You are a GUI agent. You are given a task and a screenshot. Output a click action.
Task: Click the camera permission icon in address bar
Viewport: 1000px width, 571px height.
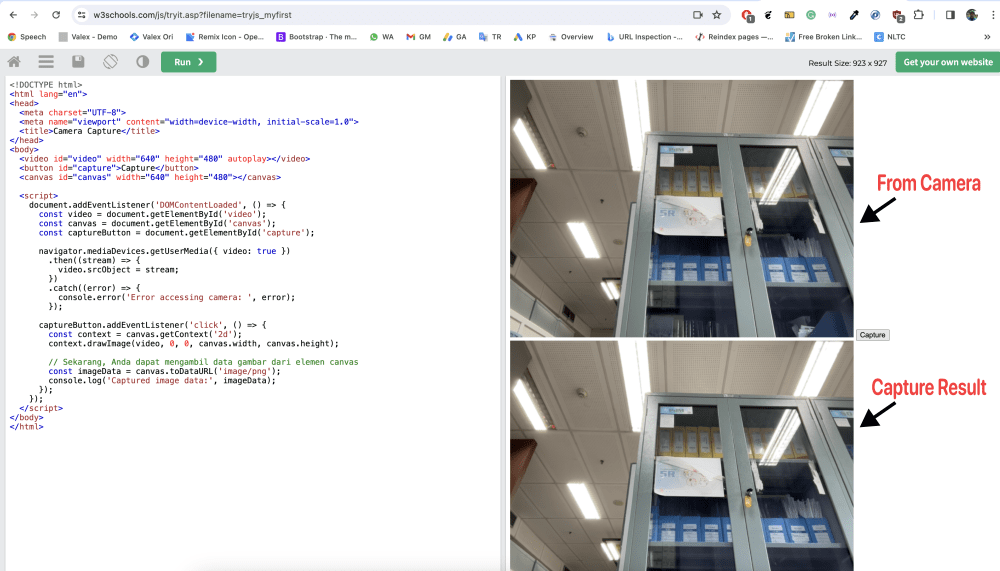click(698, 15)
